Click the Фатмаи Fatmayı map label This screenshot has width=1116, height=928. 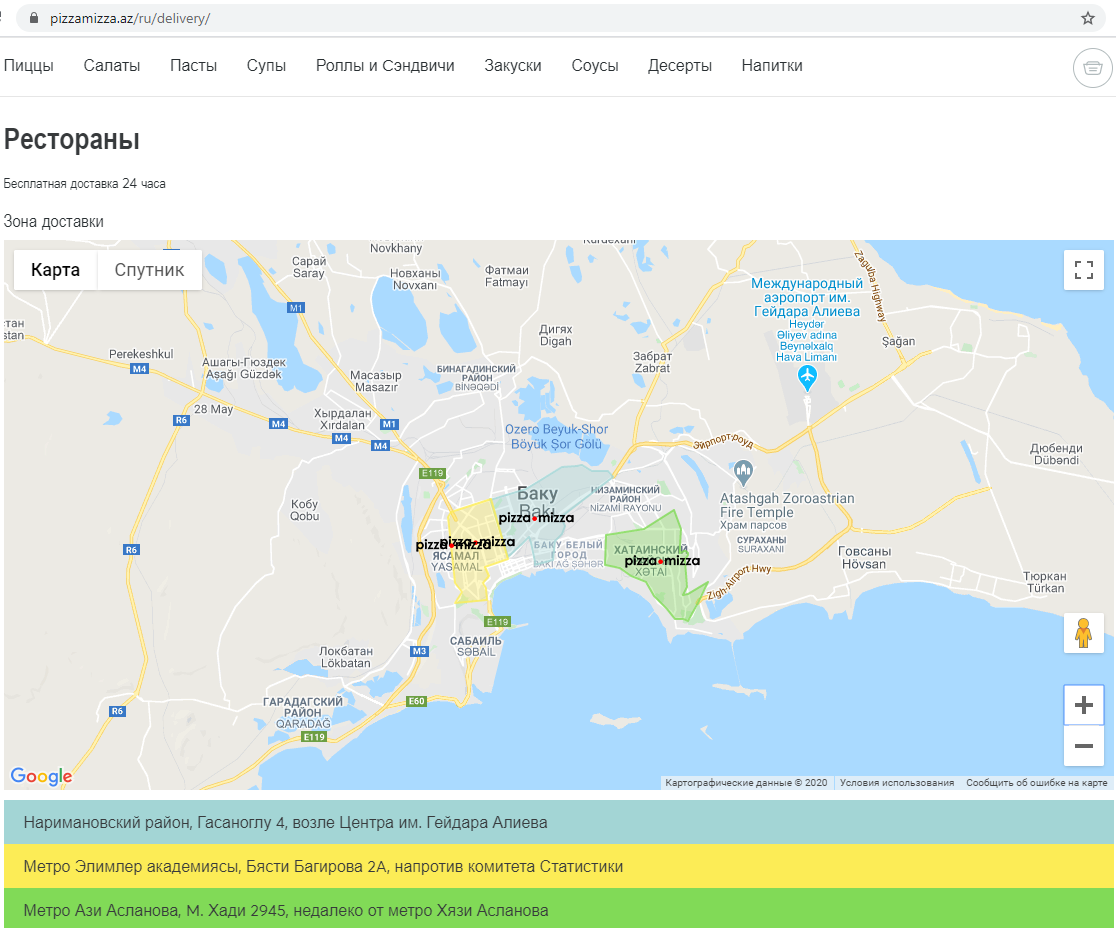[x=507, y=276]
